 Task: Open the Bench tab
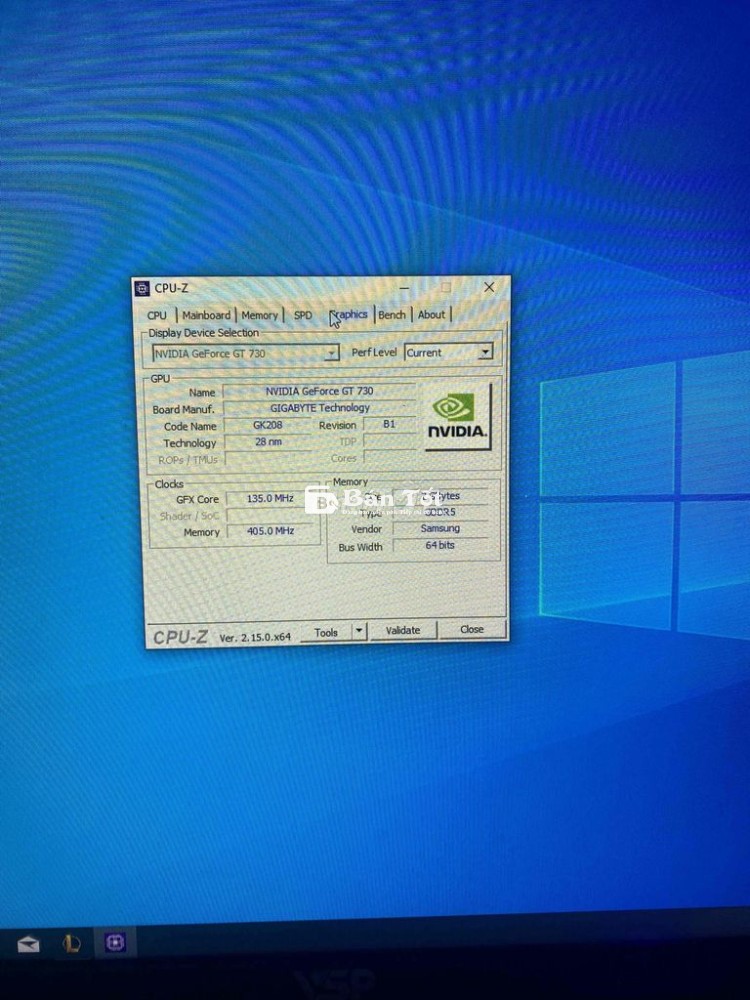pyautogui.click(x=392, y=314)
